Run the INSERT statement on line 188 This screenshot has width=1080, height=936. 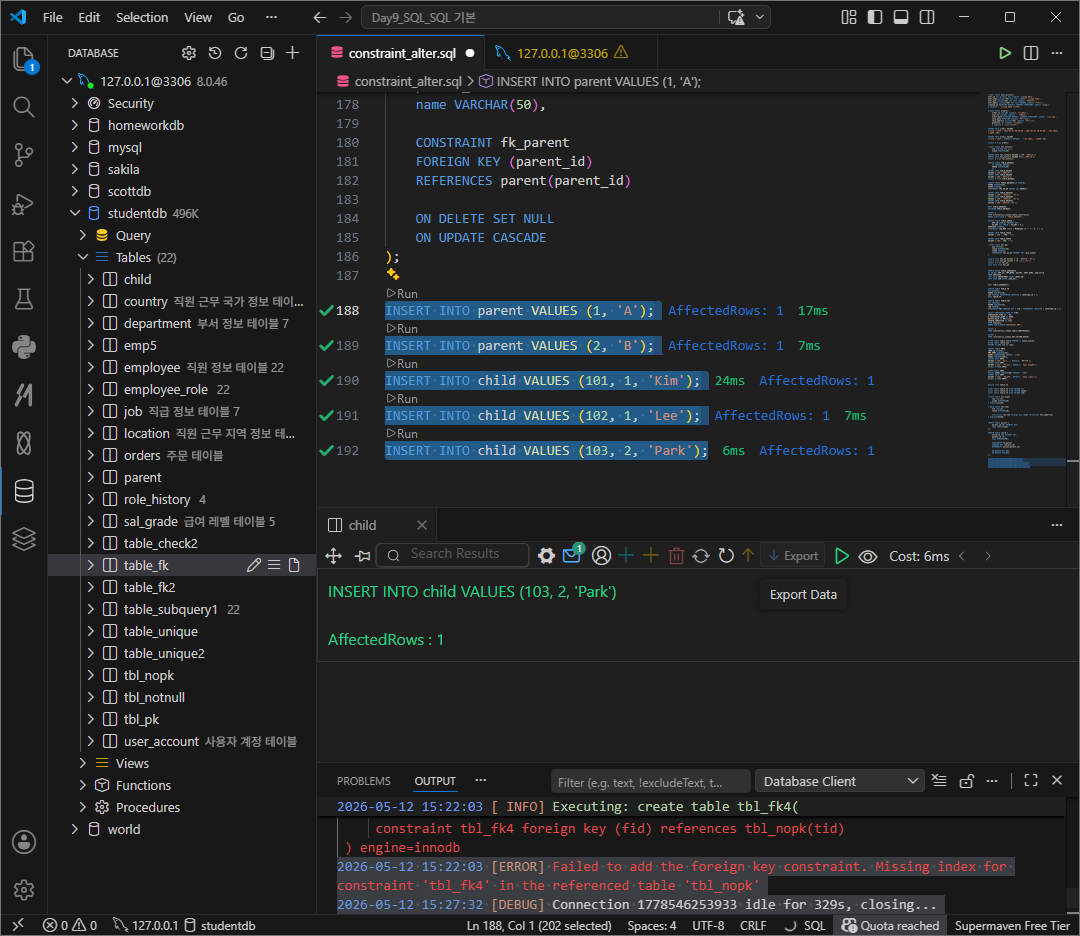tap(403, 293)
